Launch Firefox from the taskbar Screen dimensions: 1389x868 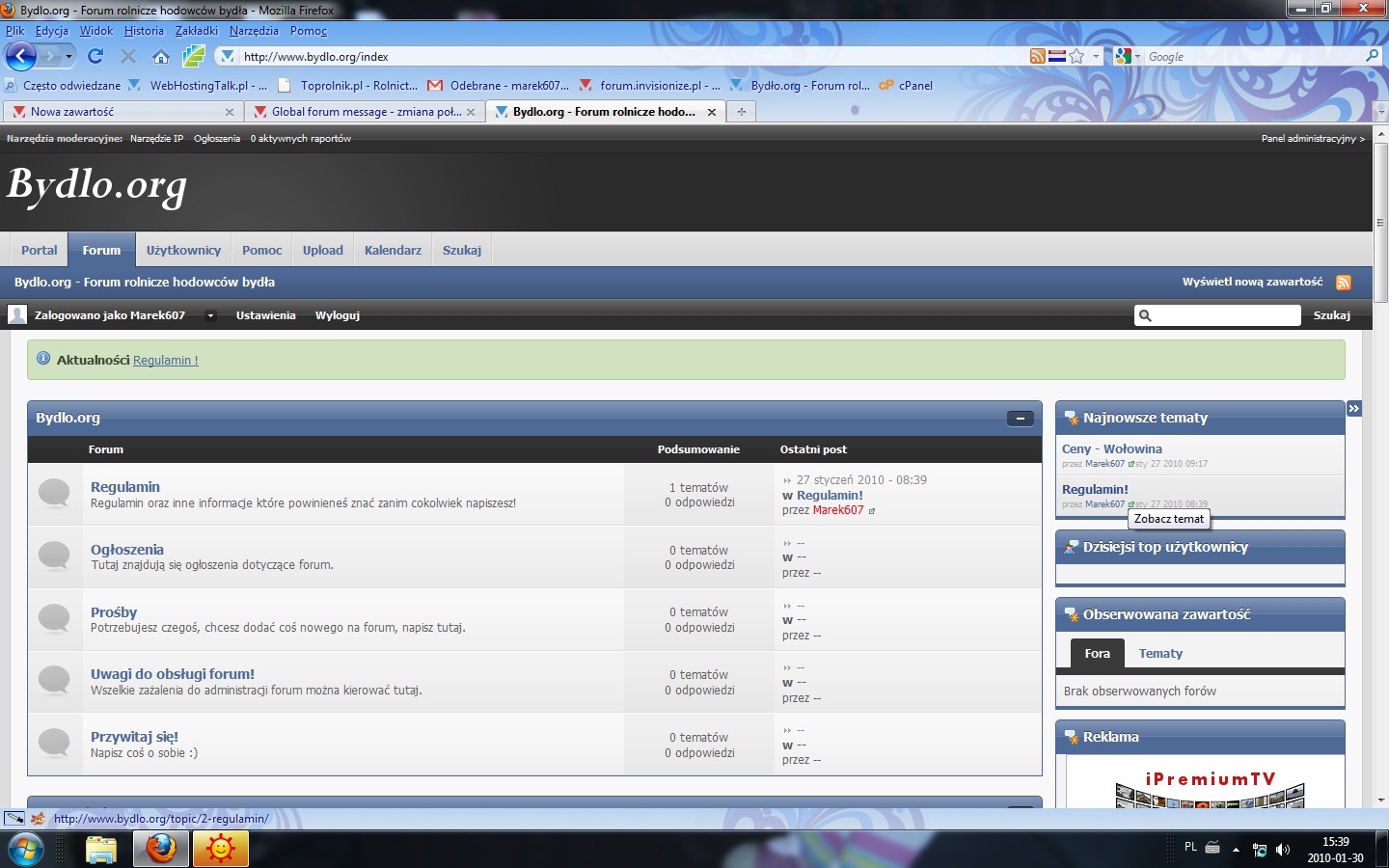[x=160, y=850]
